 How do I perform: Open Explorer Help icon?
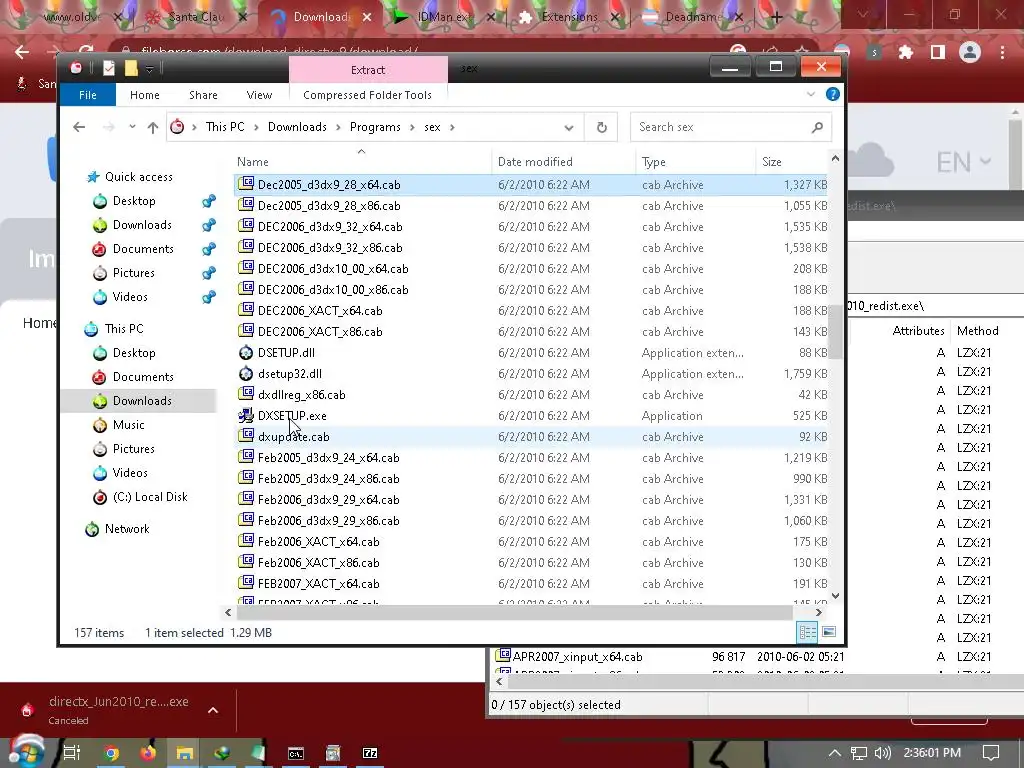pyautogui.click(x=833, y=95)
